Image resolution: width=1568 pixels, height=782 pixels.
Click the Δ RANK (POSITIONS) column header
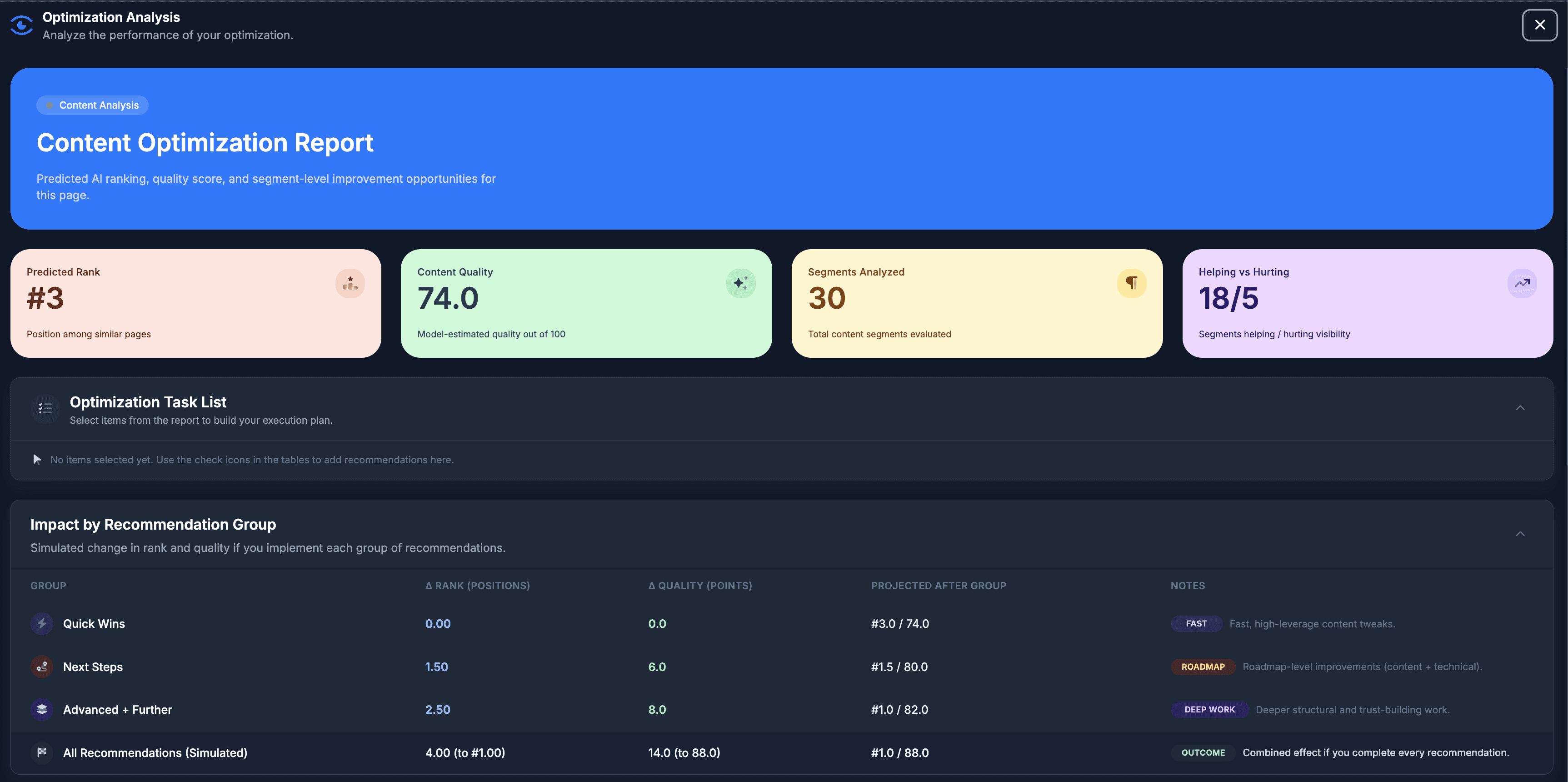477,586
